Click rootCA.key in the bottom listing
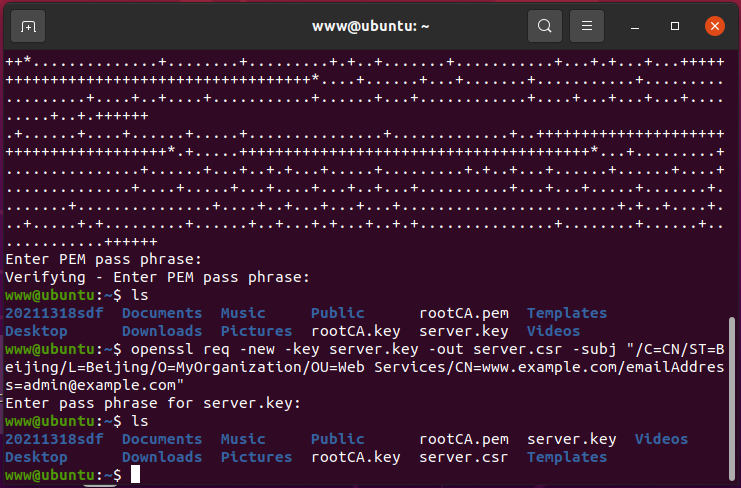741x488 pixels. (355, 457)
